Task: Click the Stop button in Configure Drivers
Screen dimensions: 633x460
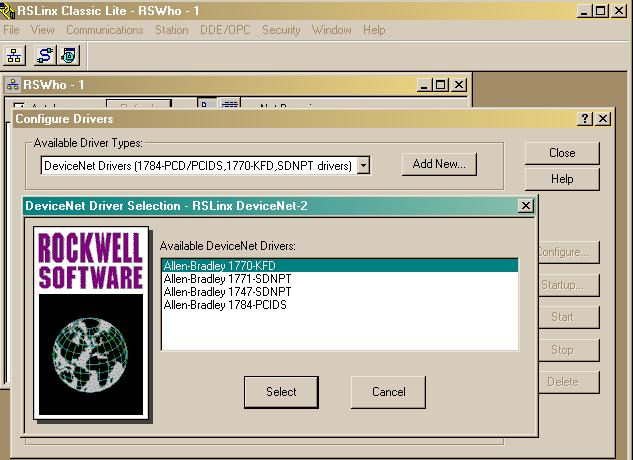Action: [x=568, y=350]
